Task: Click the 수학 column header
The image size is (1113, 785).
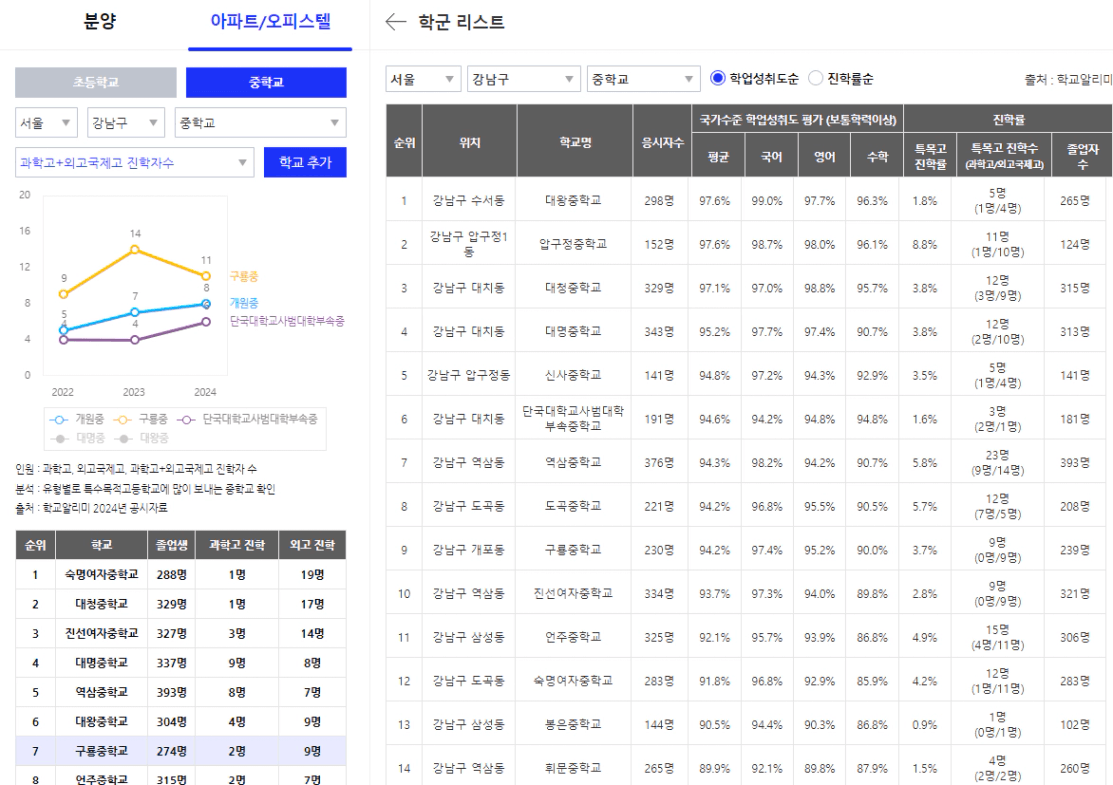Action: coord(877,156)
